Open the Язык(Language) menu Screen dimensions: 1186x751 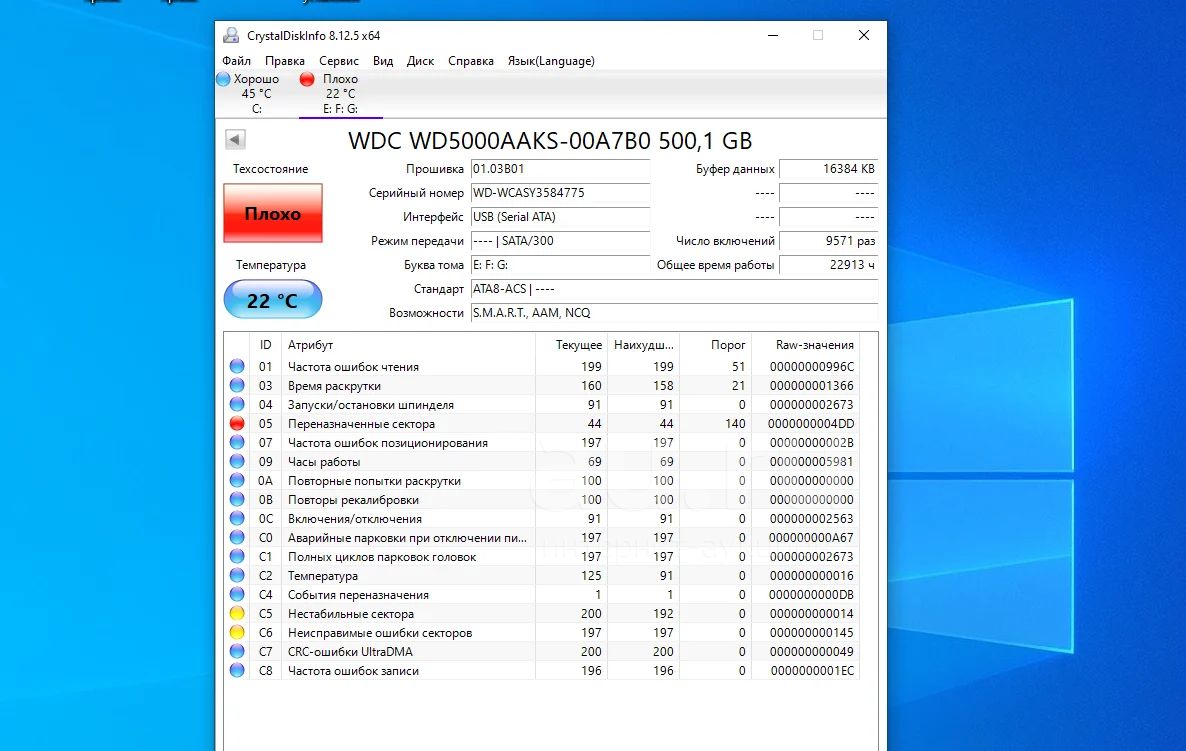coord(551,61)
